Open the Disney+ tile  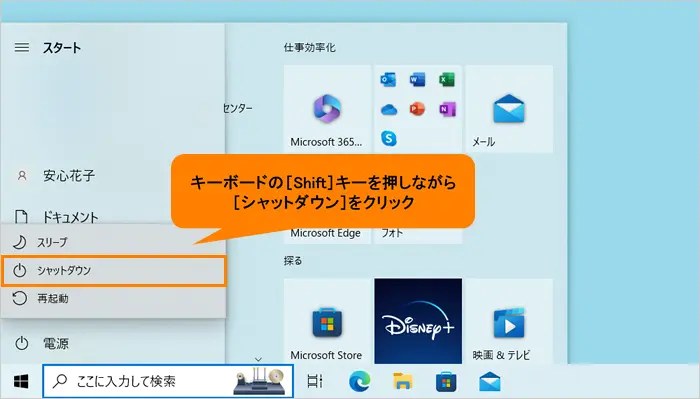tap(418, 321)
